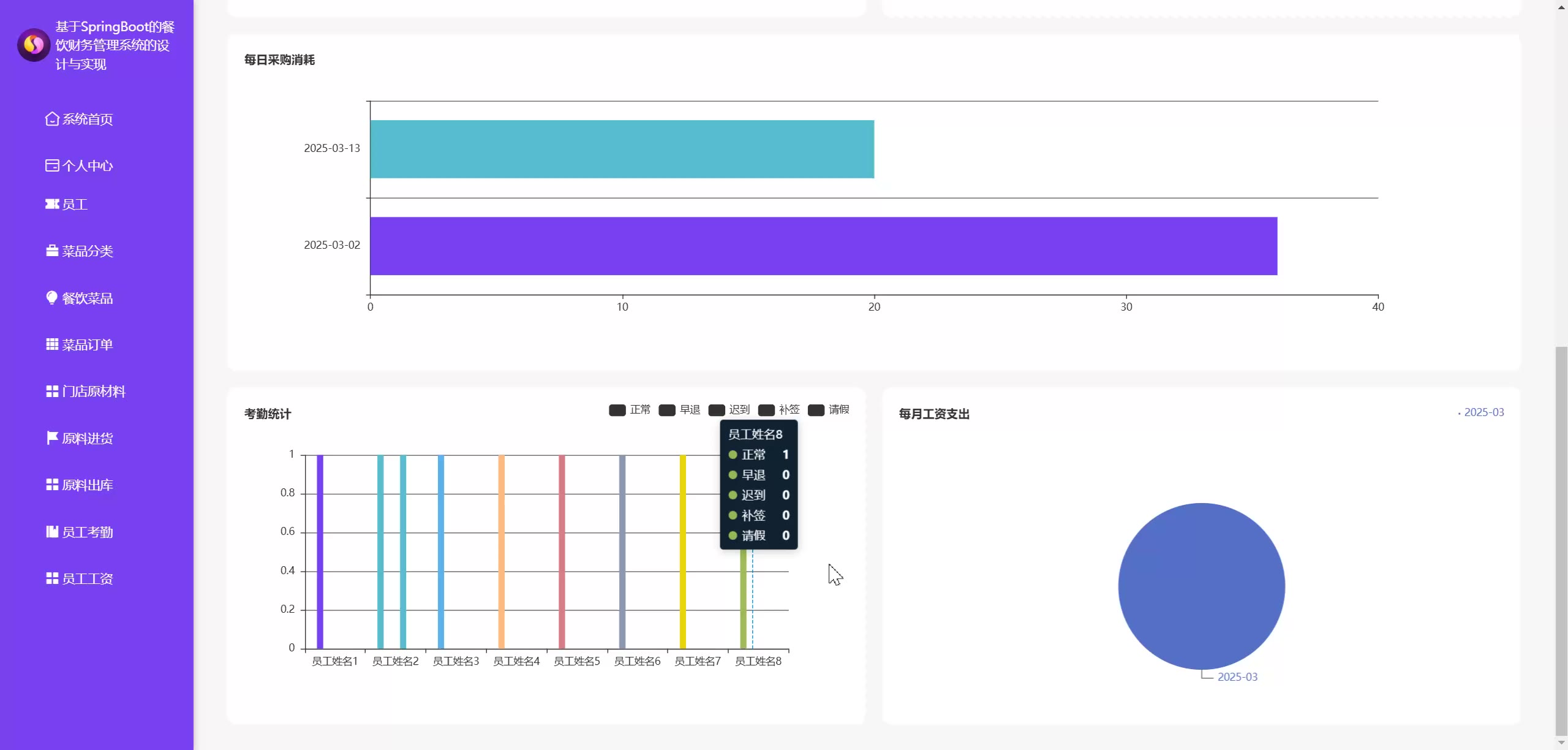The width and height of the screenshot is (1568, 750).
Task: Click the ticket icon beside 员工
Action: (x=52, y=204)
